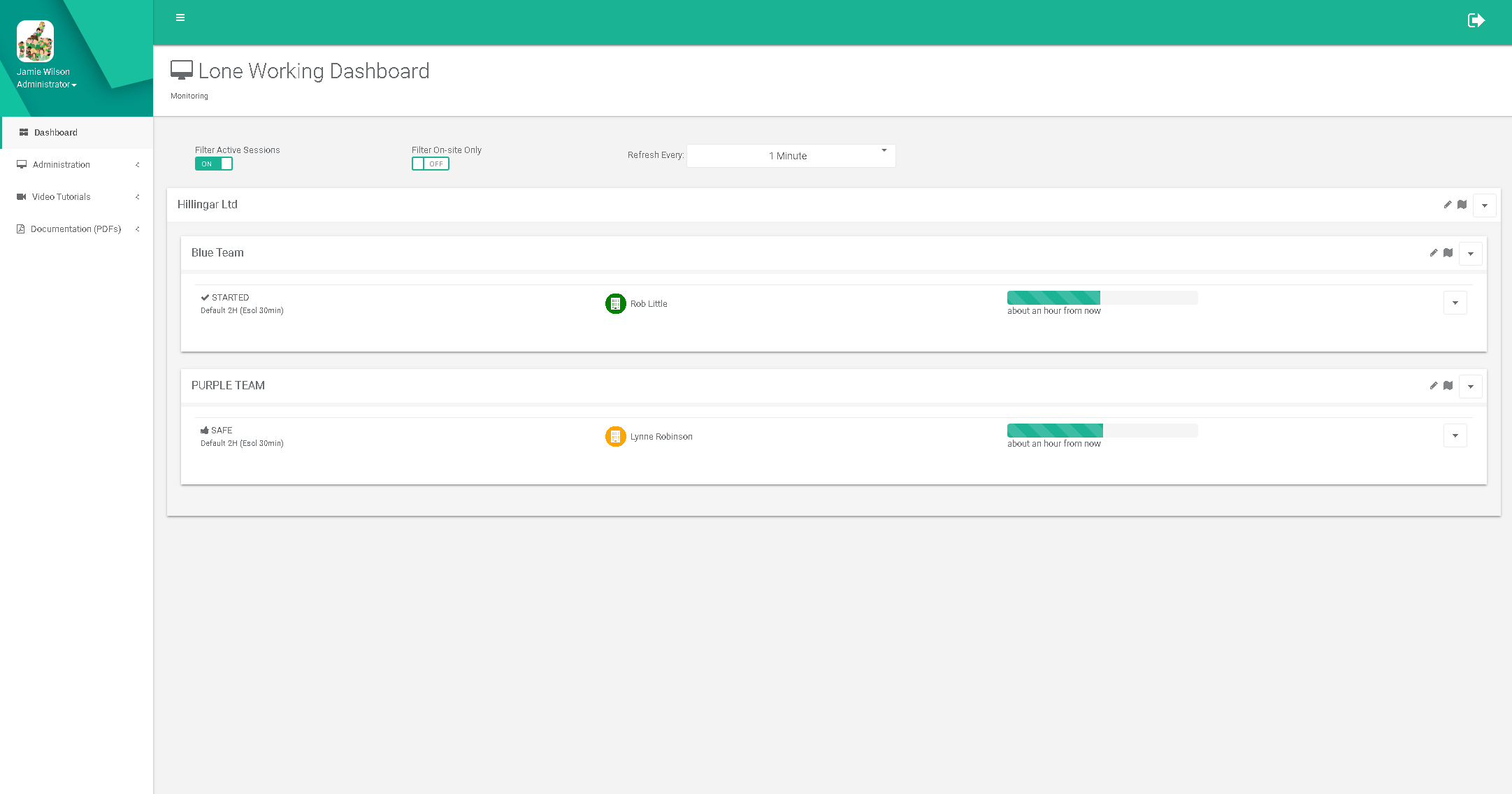Image resolution: width=1512 pixels, height=794 pixels.
Task: Click the PURPLE TEAM heading
Action: click(x=228, y=386)
